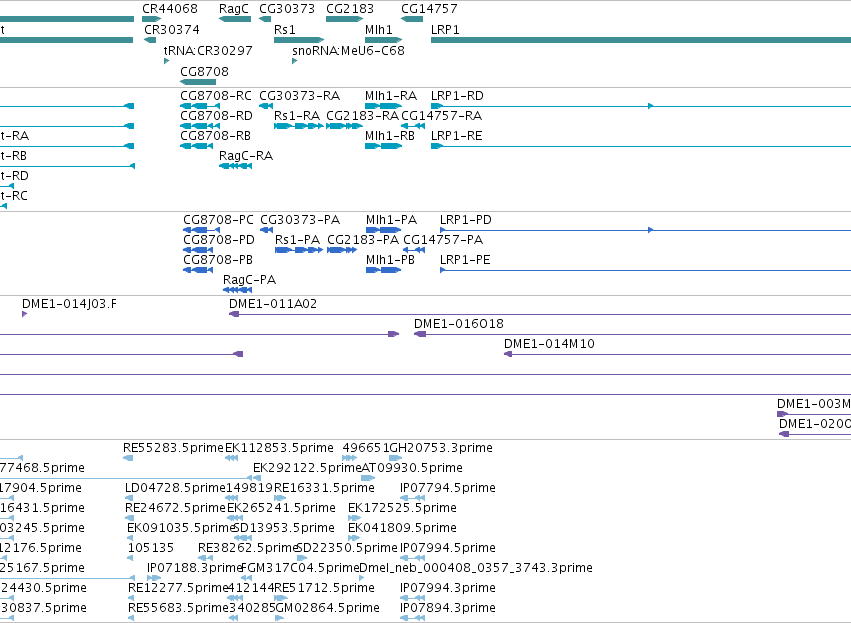Click protein Mlh1-PB label
The image size is (851, 623).
pyautogui.click(x=391, y=260)
